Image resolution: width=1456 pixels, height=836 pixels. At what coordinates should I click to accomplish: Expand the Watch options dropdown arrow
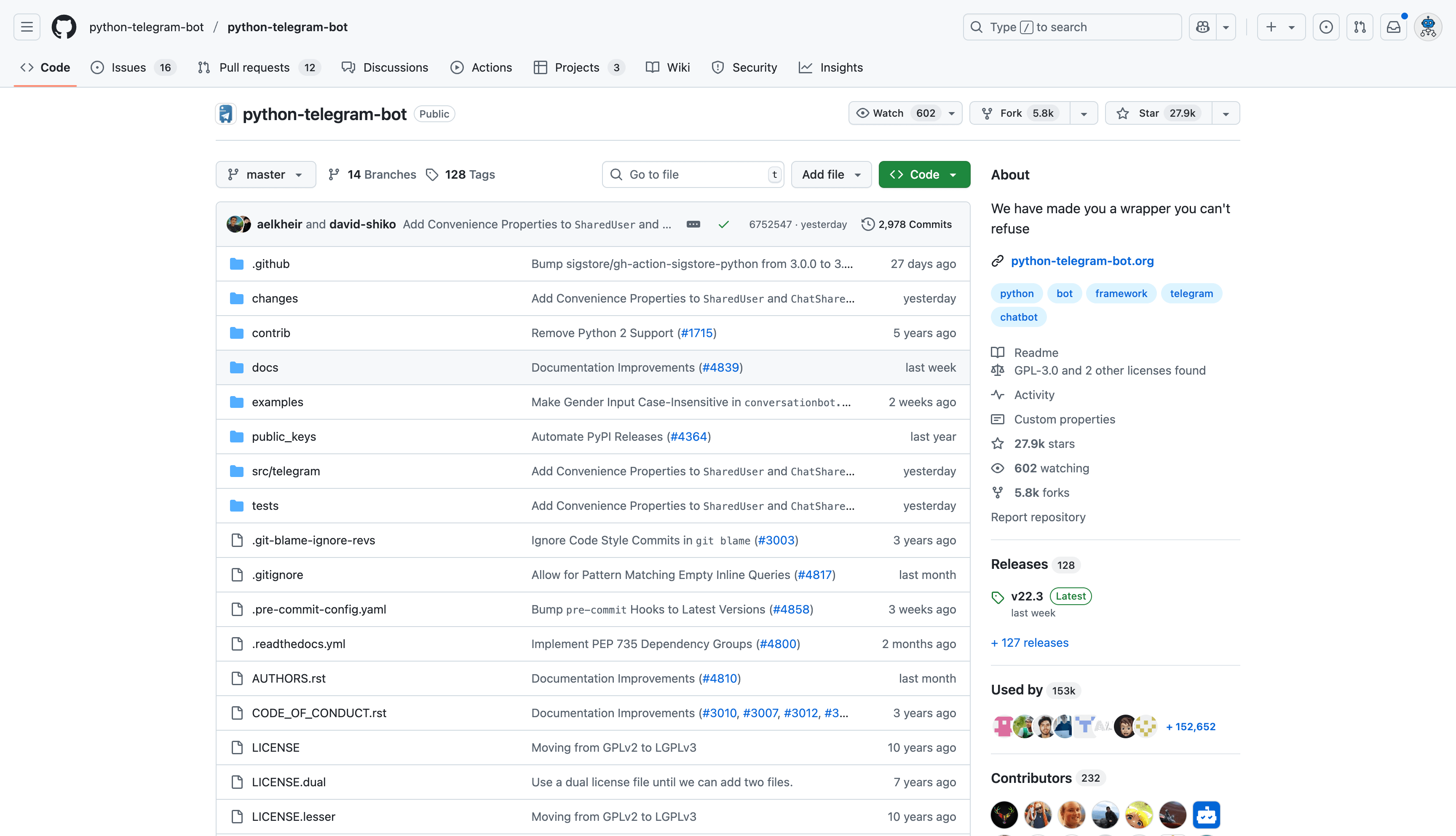(x=952, y=113)
